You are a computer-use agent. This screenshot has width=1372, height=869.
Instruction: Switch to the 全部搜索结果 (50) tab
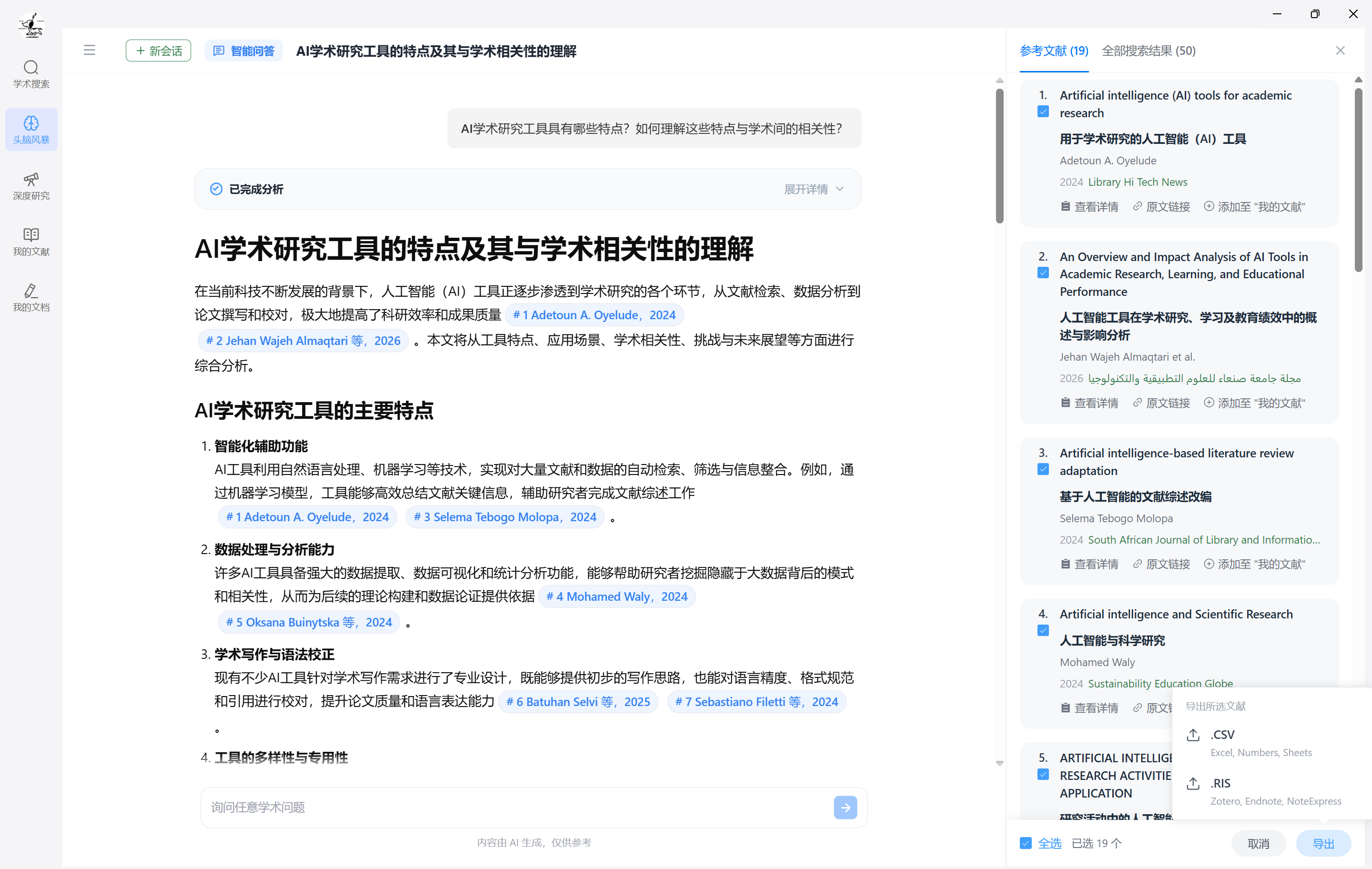pos(1148,51)
